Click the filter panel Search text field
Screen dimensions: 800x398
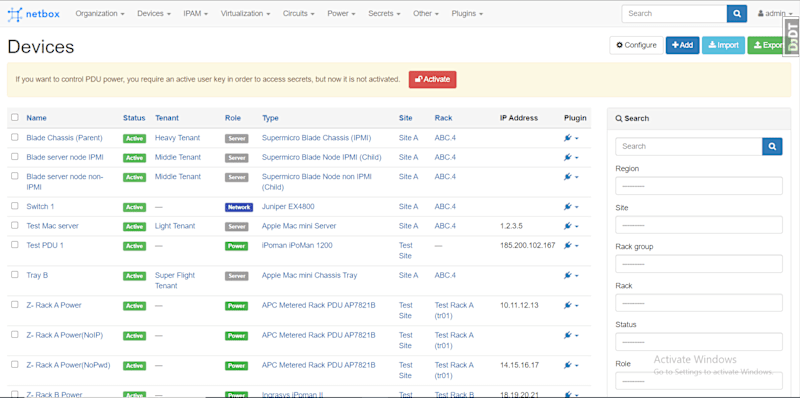[689, 146]
